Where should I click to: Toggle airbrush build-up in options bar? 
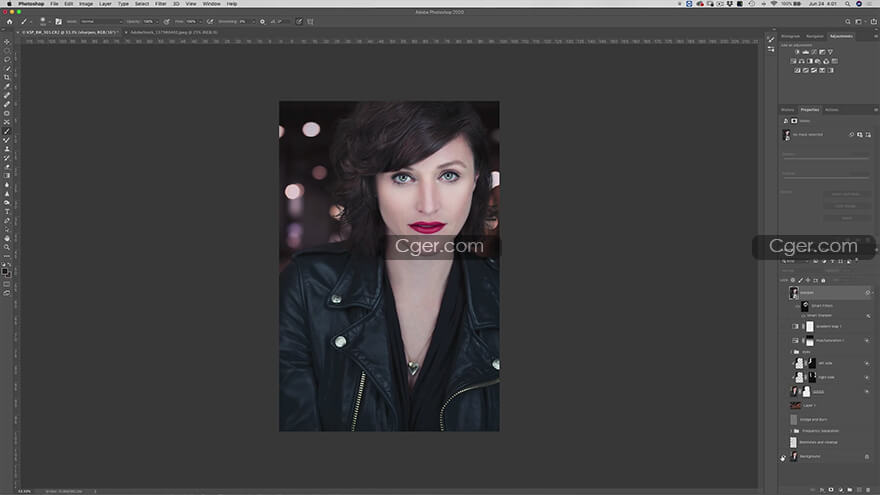(x=210, y=21)
